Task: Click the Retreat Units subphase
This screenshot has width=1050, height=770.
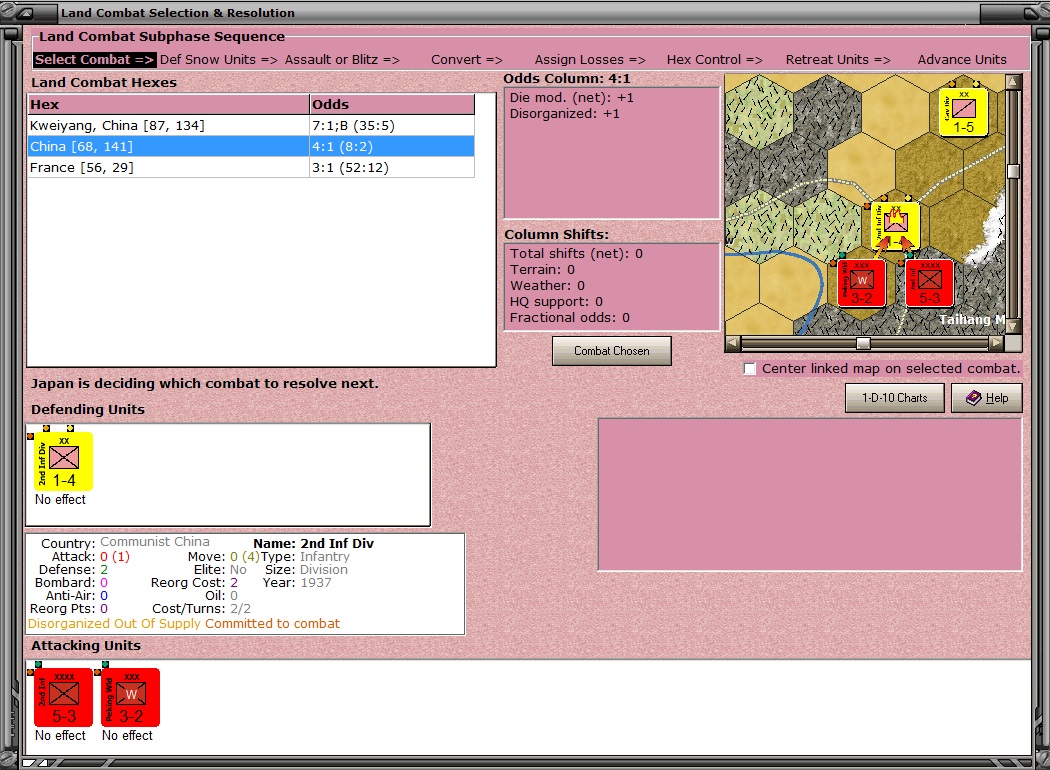Action: [838, 60]
